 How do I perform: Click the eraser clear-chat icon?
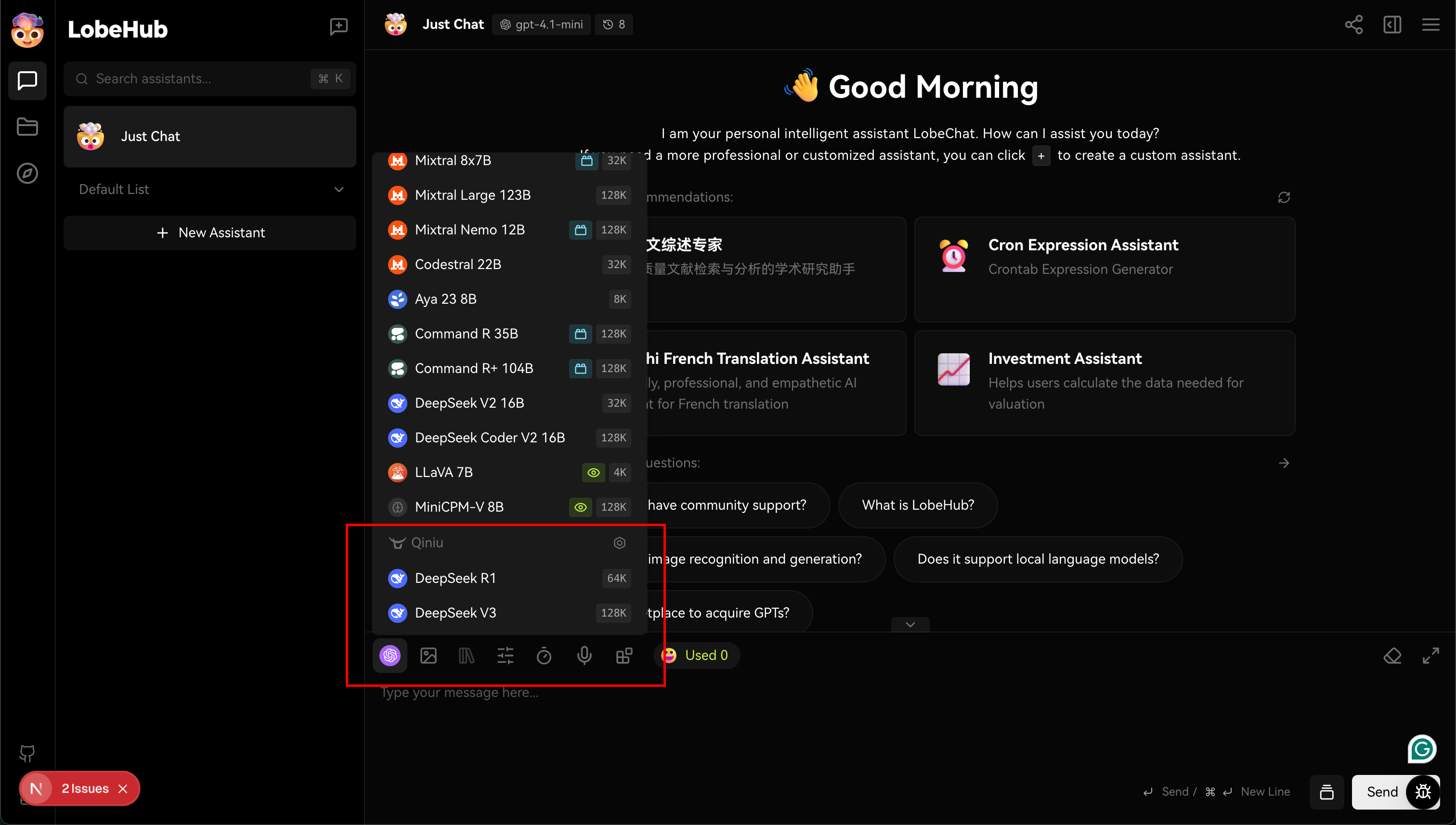[x=1392, y=656]
